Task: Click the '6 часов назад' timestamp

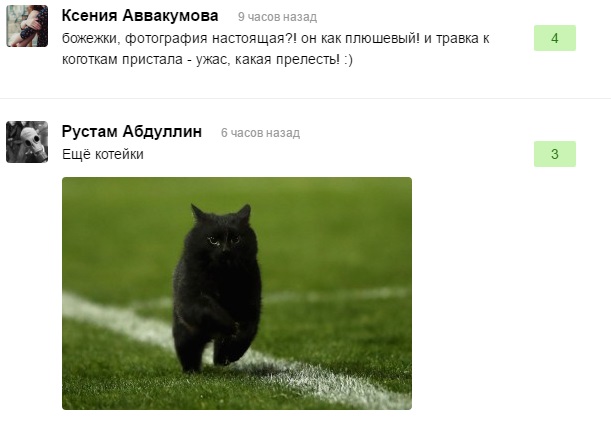Action: 260,133
